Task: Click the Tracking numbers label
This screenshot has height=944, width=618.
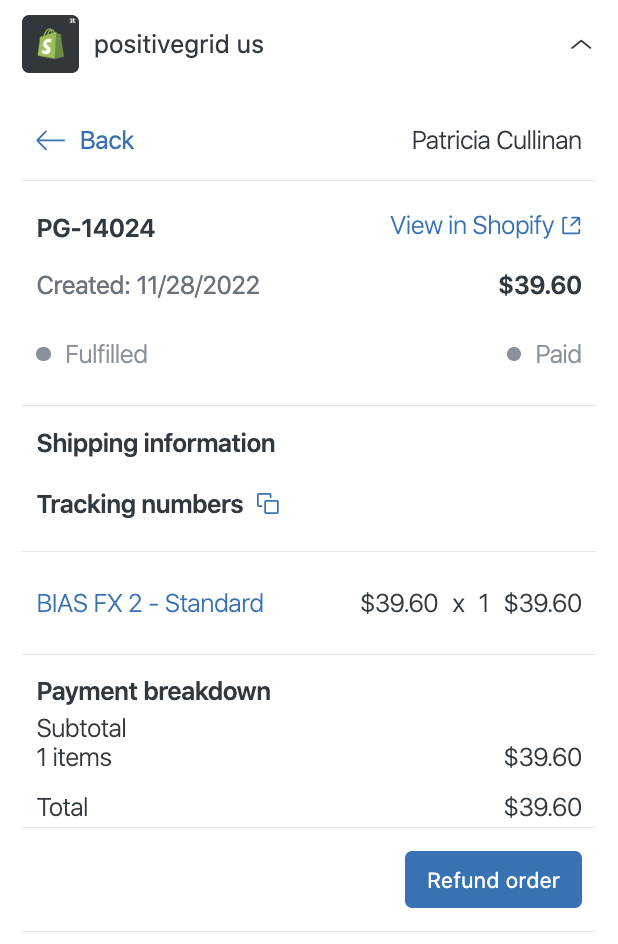Action: [x=140, y=505]
